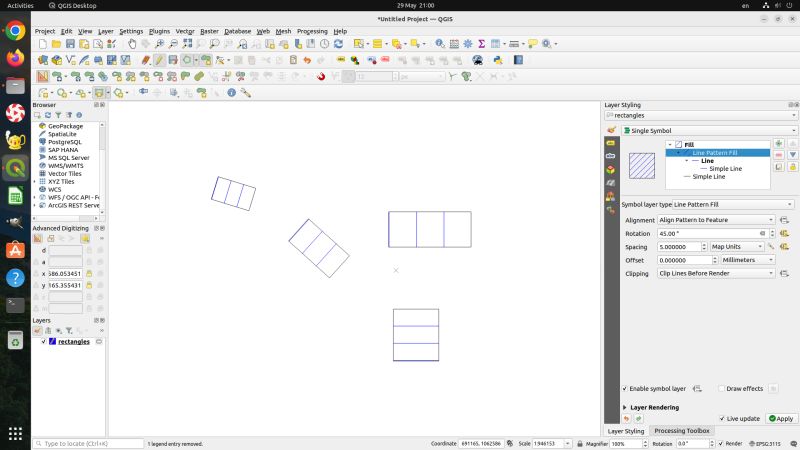Open the rectangles layer selector dropdown
The width and height of the screenshot is (800, 450).
point(701,115)
